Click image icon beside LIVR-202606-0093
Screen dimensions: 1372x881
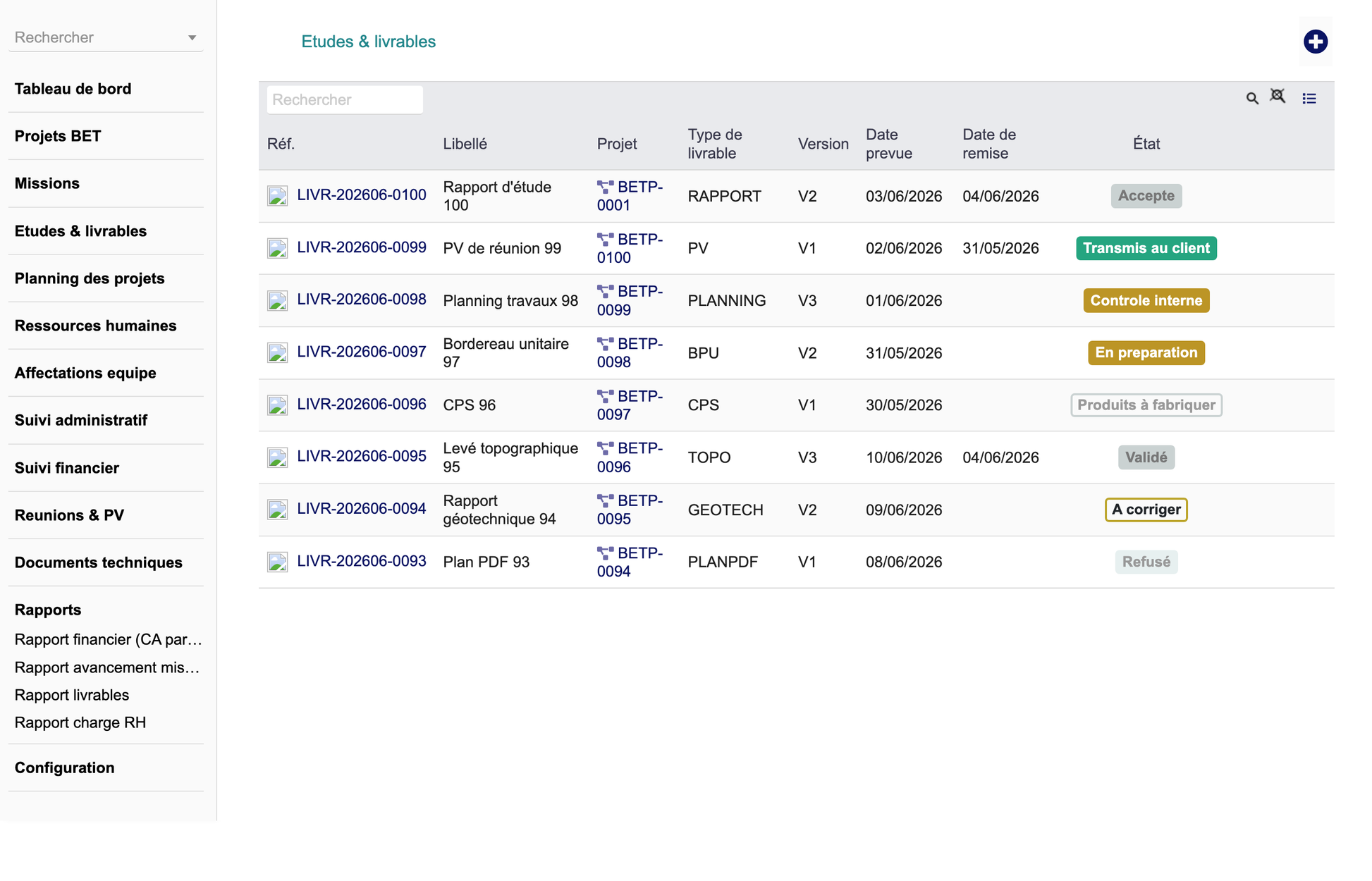[277, 562]
